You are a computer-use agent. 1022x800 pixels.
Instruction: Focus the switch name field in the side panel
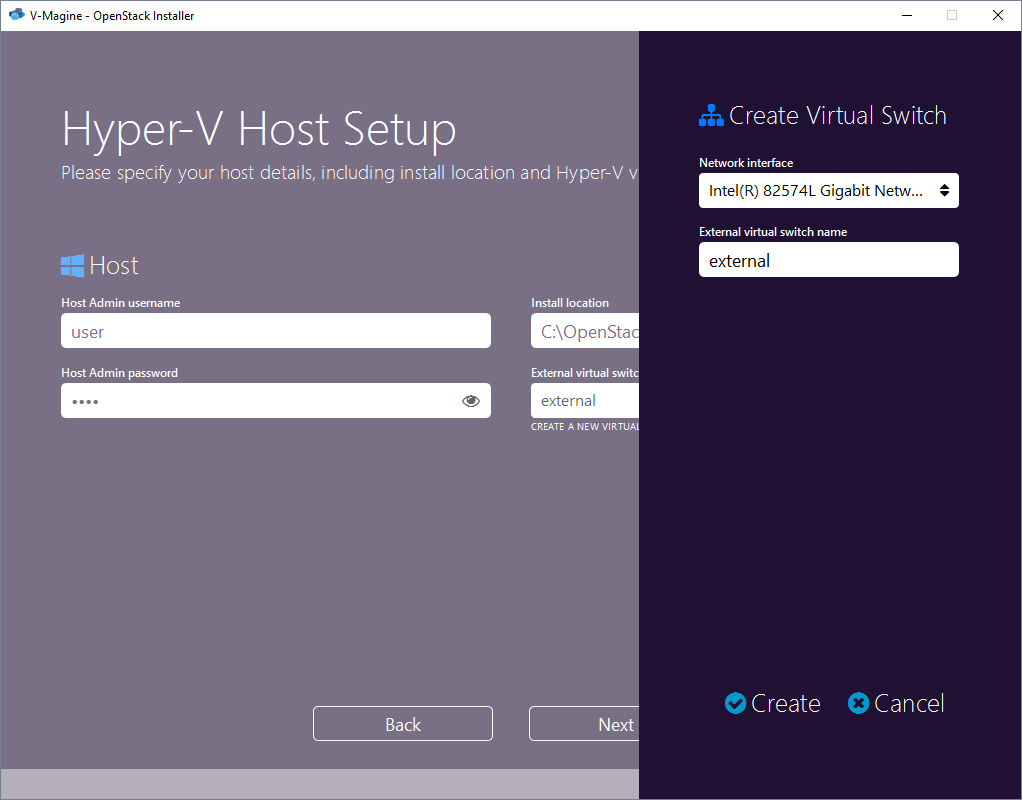[x=828, y=260]
